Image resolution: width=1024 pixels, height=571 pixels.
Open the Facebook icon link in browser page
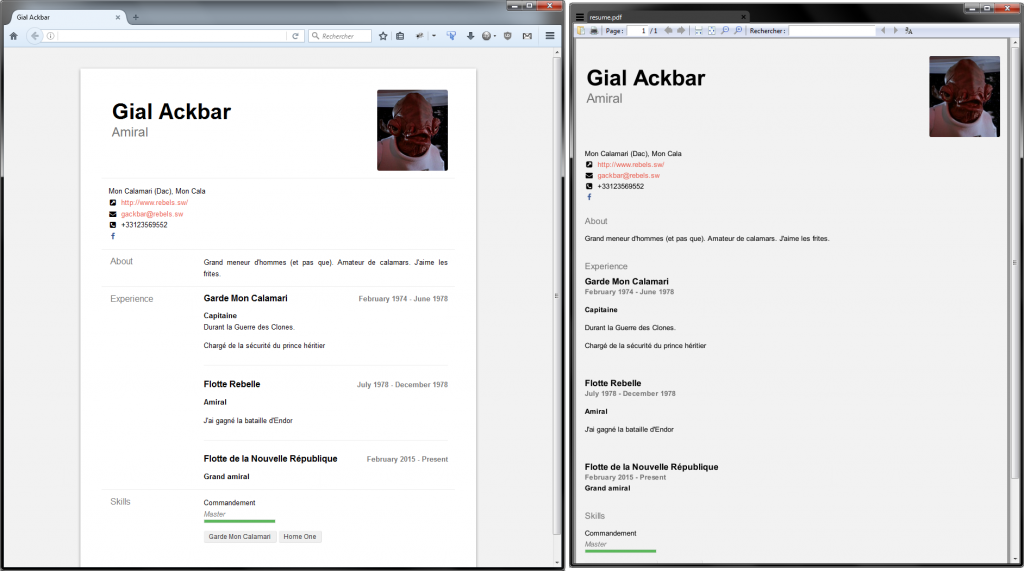pyautogui.click(x=113, y=236)
